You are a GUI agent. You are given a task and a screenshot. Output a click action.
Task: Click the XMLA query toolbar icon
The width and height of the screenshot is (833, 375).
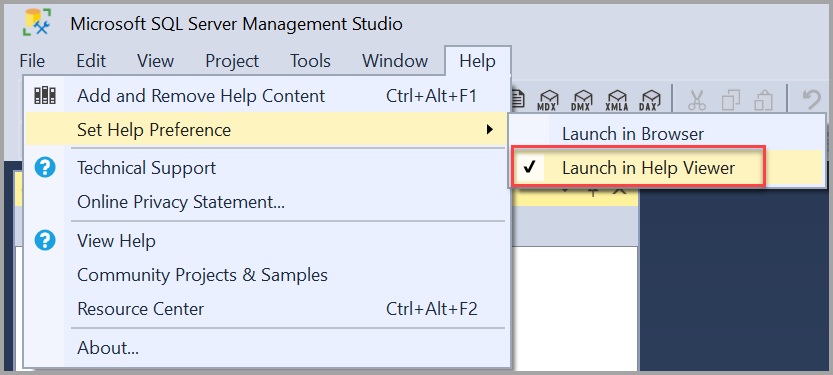click(616, 99)
